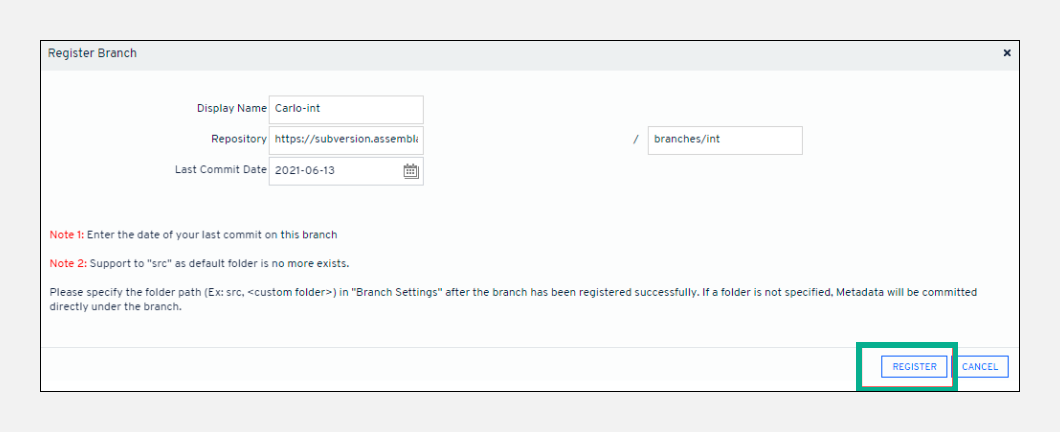Click the Display Name label
Viewport: 1060px width, 432px height.
tap(231, 108)
